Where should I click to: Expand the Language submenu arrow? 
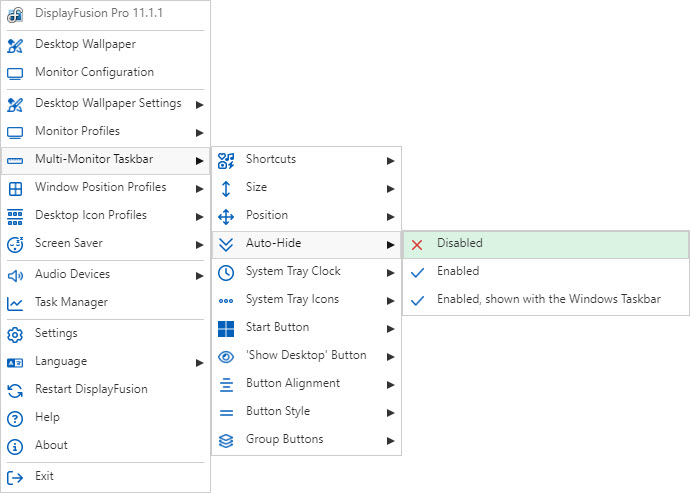click(200, 362)
